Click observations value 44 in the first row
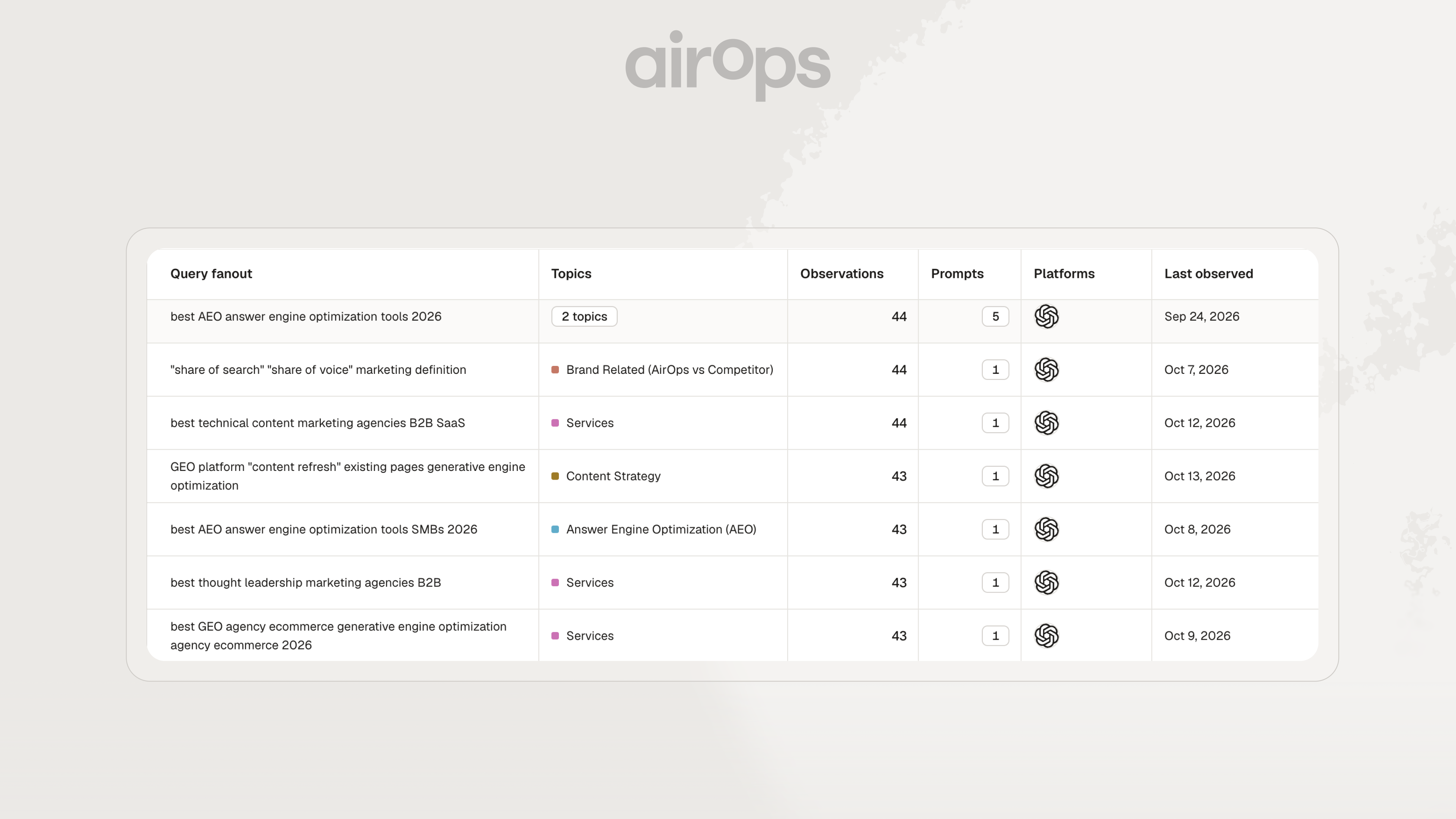 [x=899, y=317]
